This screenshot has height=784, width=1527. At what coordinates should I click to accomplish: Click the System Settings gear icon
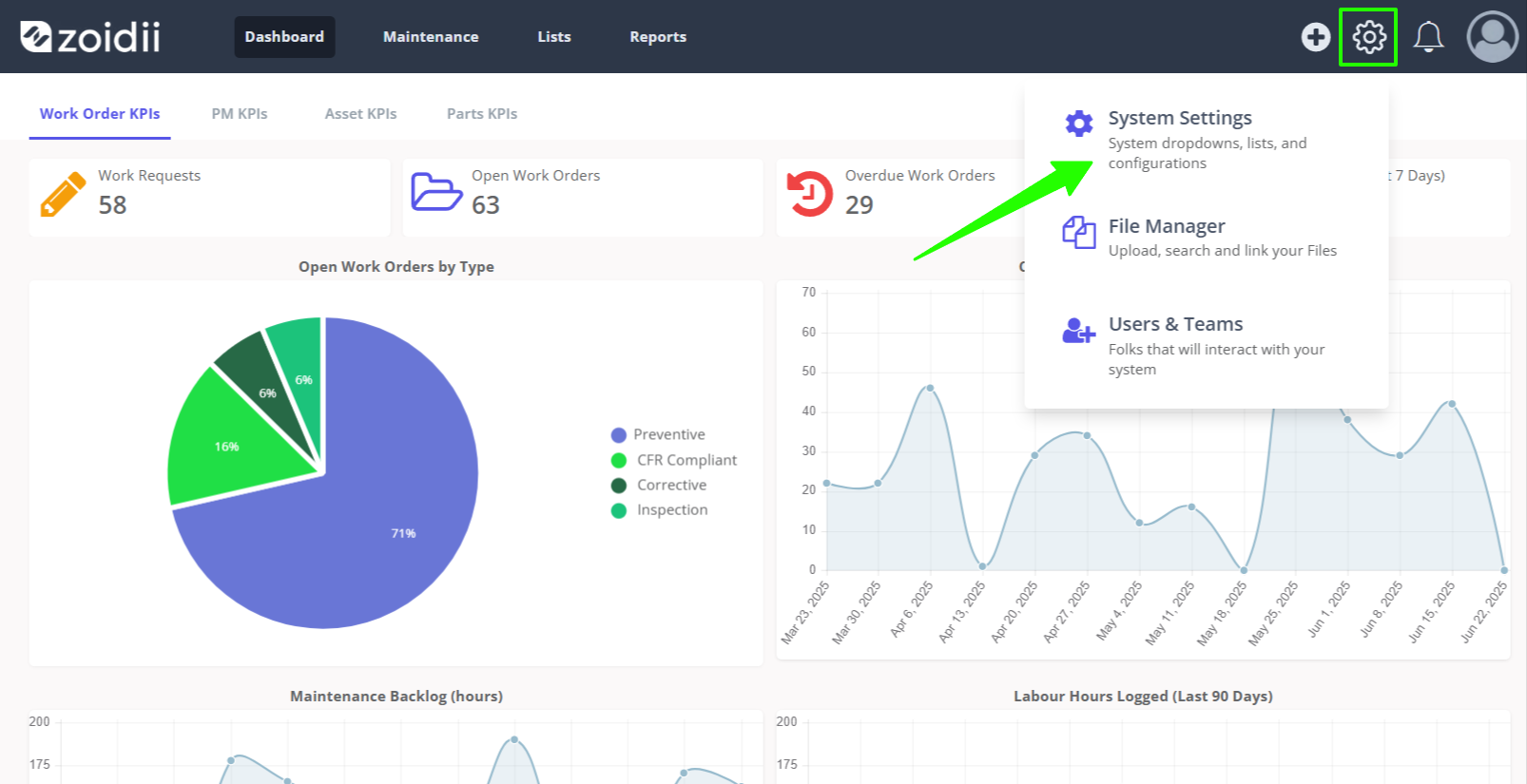[1079, 124]
